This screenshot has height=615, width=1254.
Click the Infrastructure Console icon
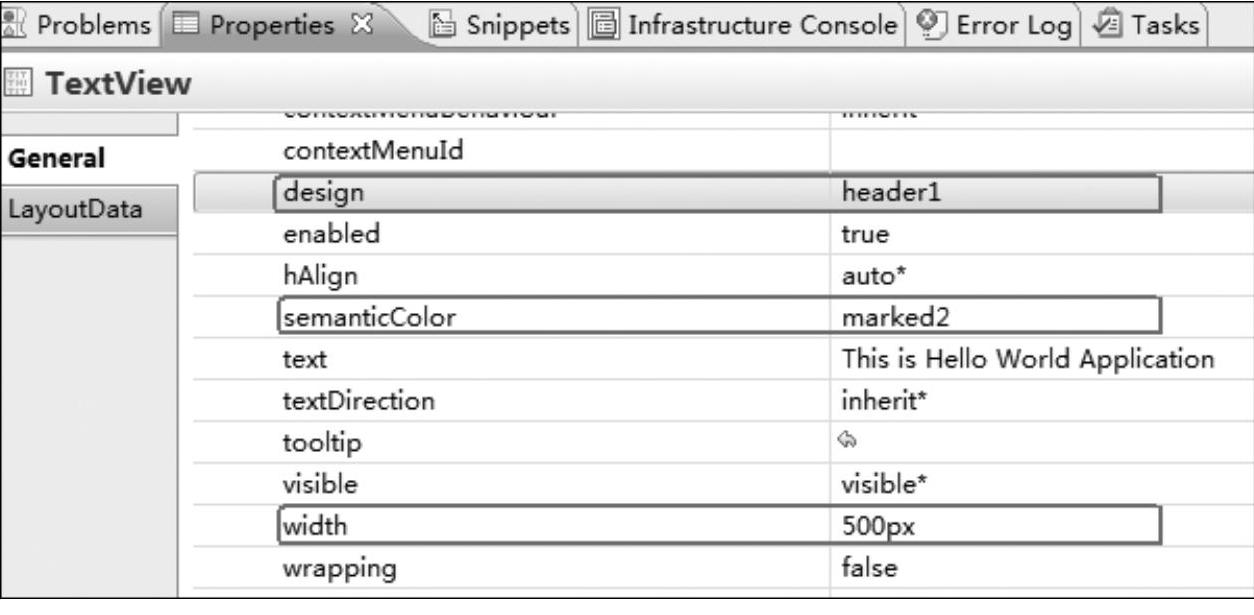pos(603,24)
